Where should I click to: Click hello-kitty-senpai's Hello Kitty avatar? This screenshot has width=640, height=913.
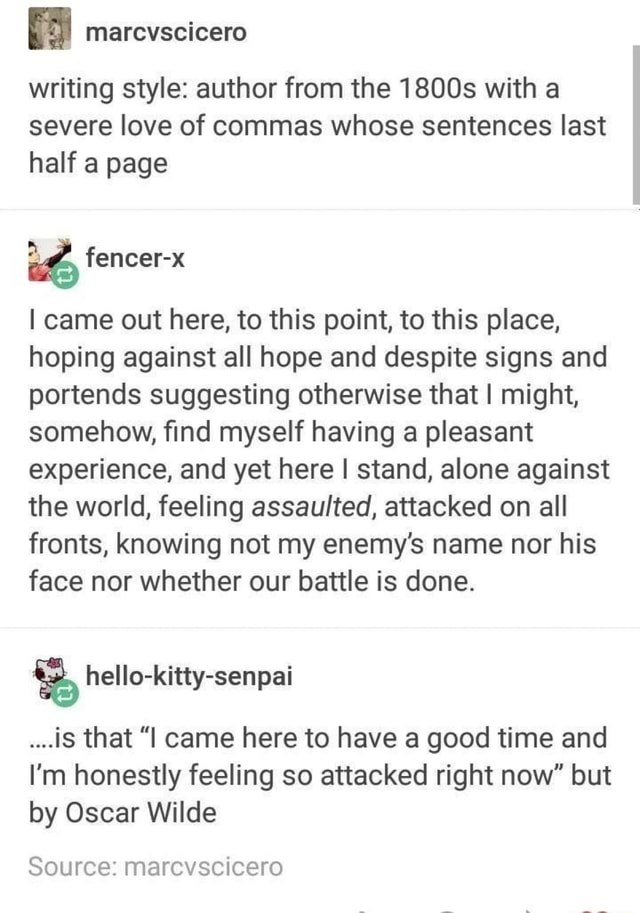pos(49,678)
